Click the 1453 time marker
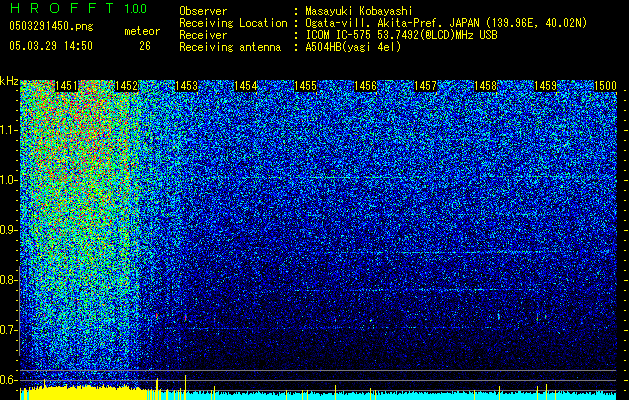Screen dimensions: 629x400 (x=187, y=86)
